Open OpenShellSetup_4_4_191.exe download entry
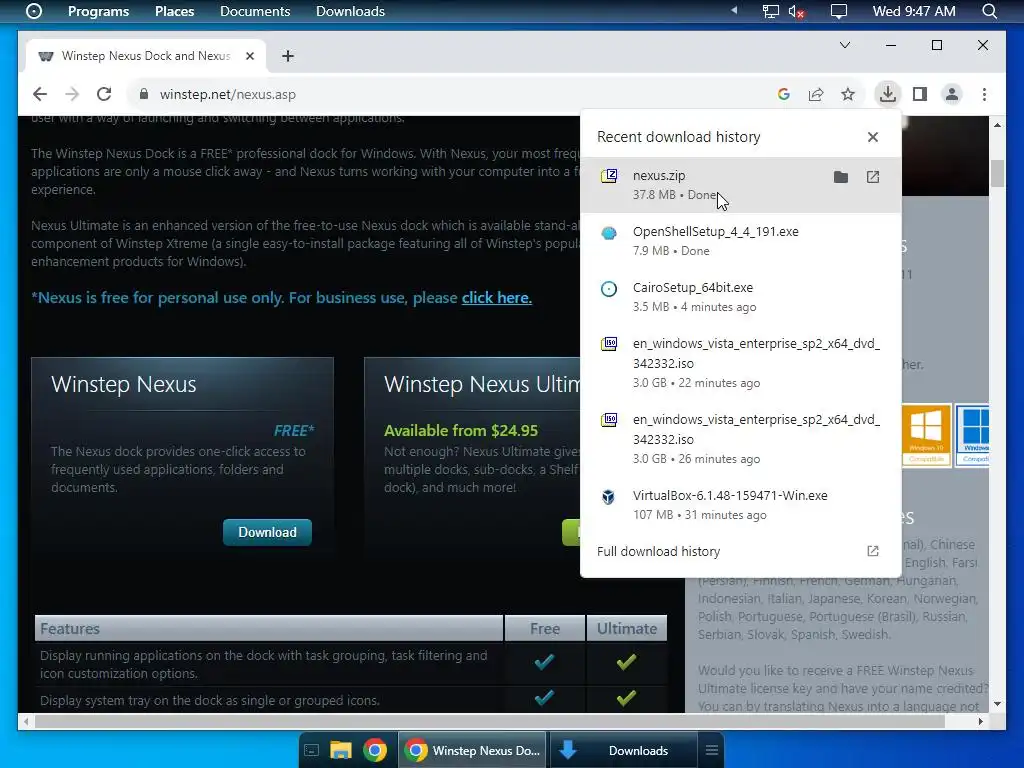This screenshot has width=1024, height=768. click(x=741, y=241)
